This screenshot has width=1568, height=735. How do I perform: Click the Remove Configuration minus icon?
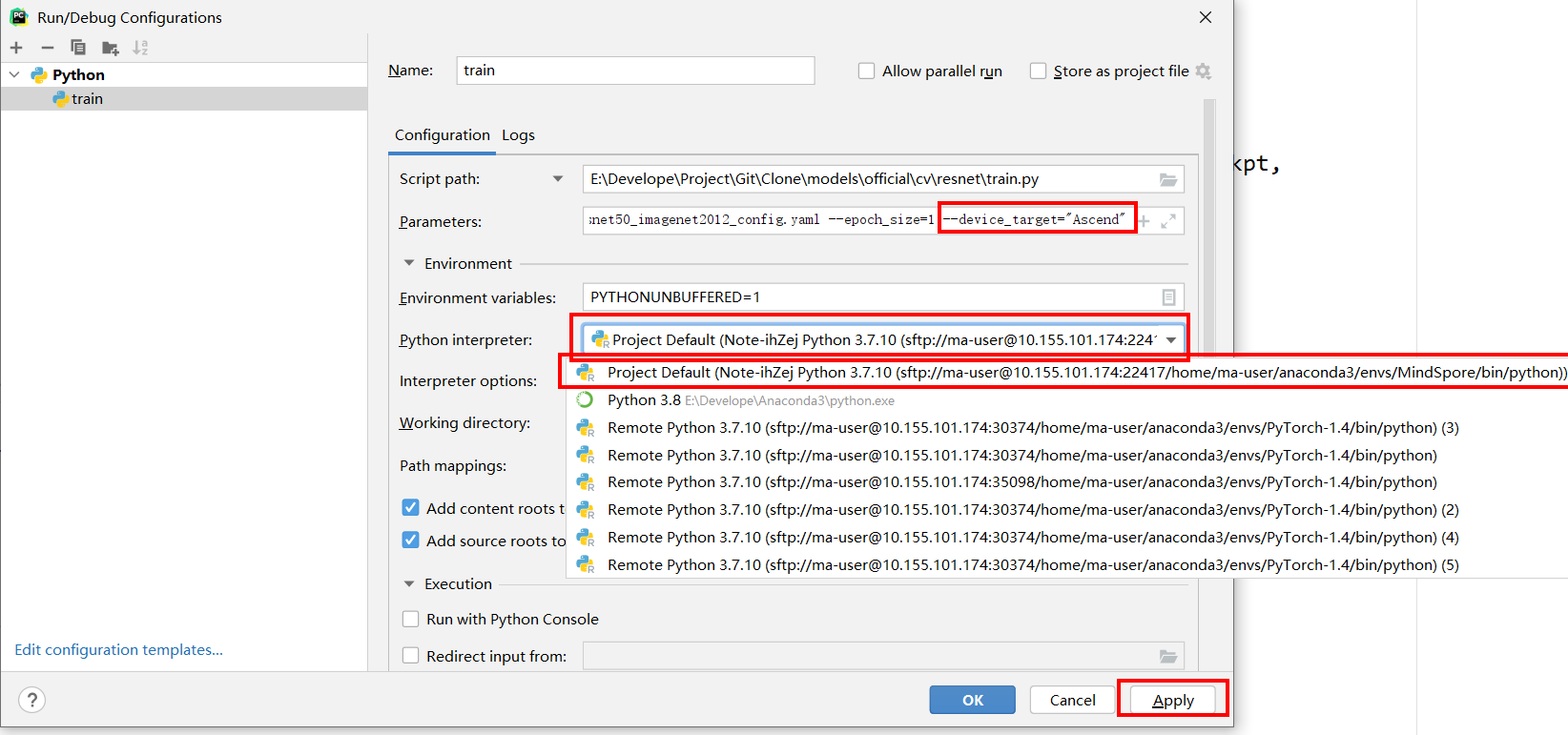coord(47,48)
